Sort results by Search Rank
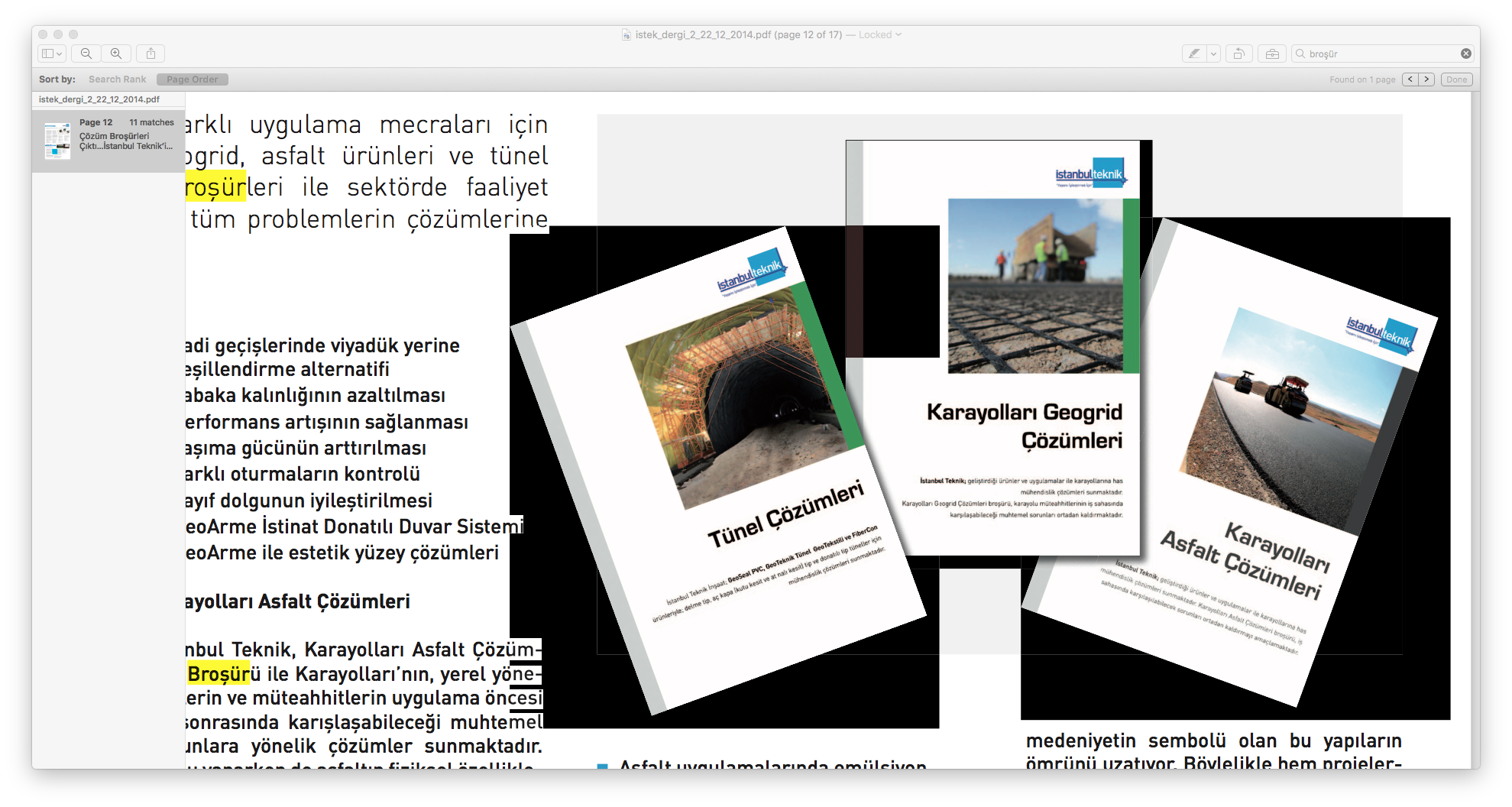This screenshot has height=807, width=1512. (117, 79)
